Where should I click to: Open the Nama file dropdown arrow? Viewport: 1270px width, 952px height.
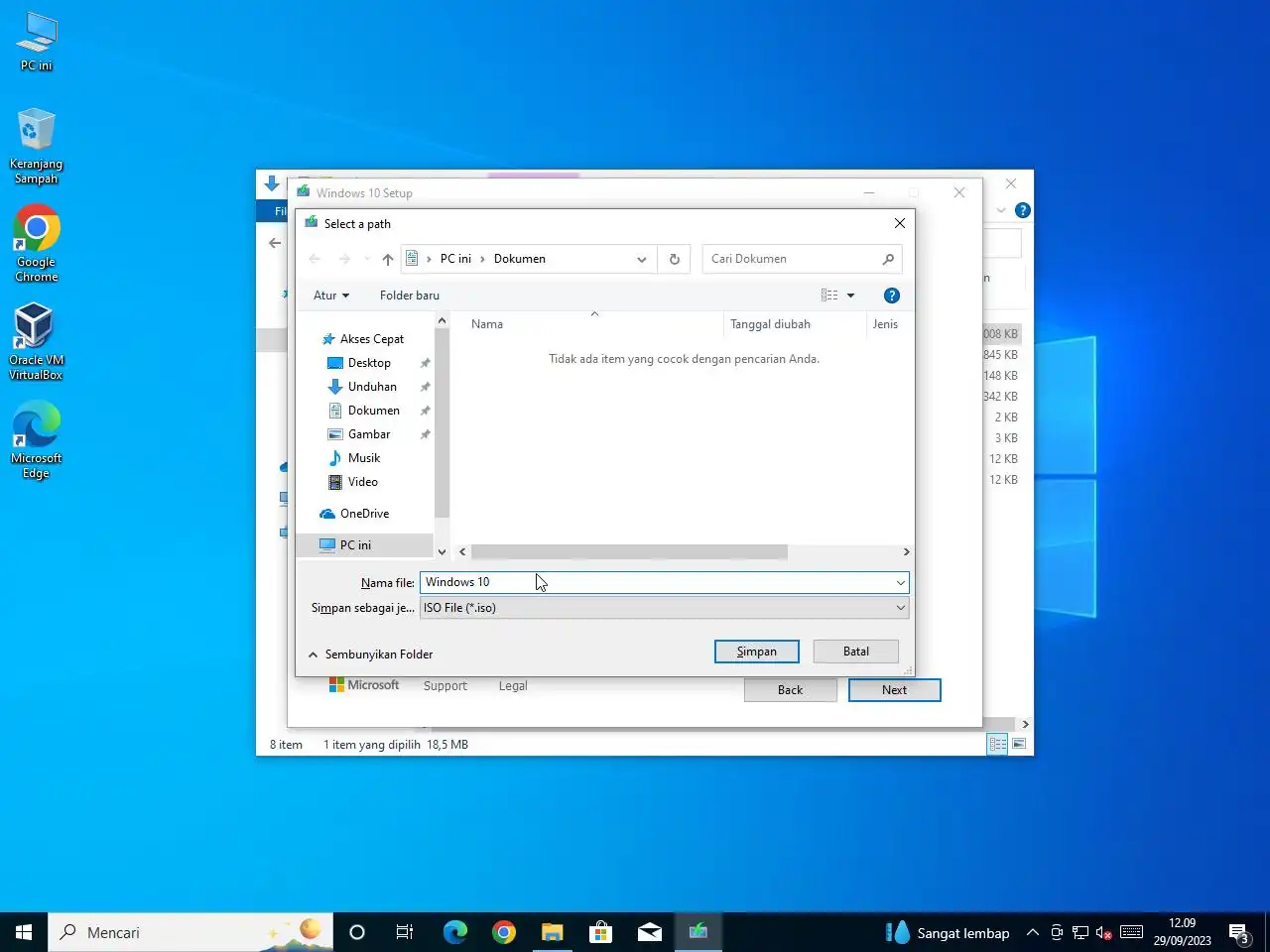click(x=900, y=583)
